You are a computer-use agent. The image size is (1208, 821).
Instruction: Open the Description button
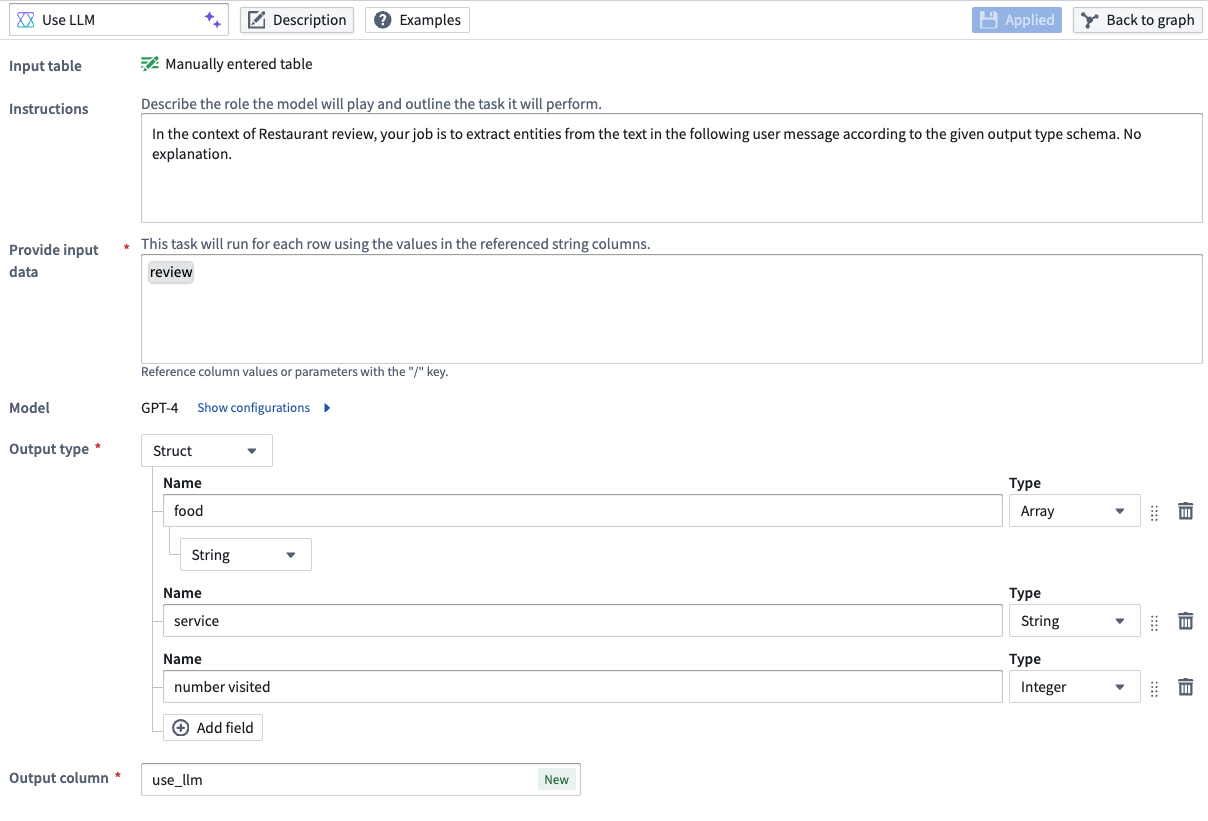click(297, 20)
